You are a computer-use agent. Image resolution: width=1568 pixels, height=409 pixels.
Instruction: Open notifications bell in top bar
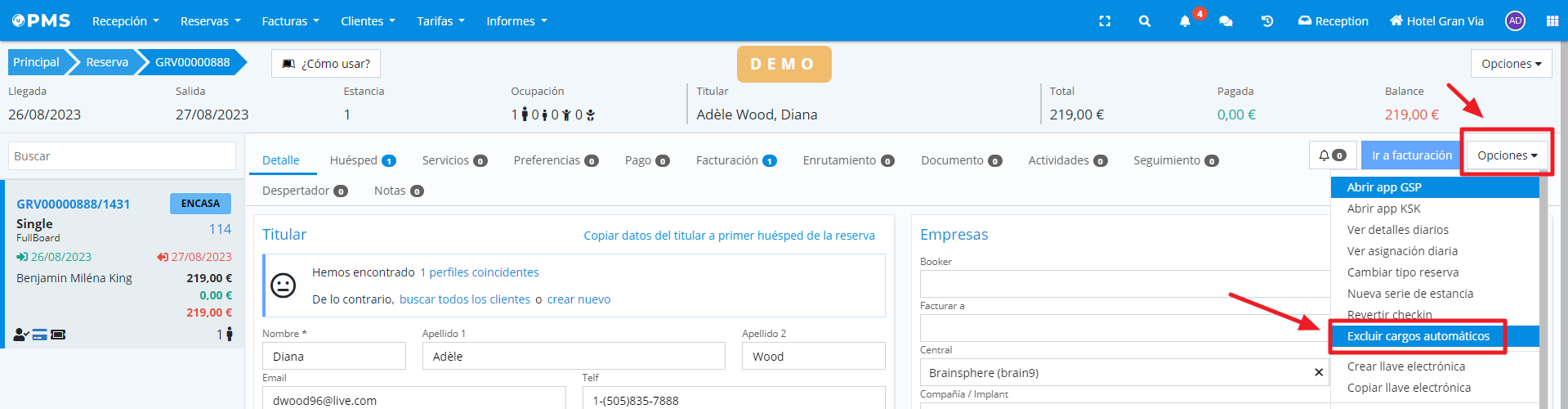pyautogui.click(x=1185, y=21)
